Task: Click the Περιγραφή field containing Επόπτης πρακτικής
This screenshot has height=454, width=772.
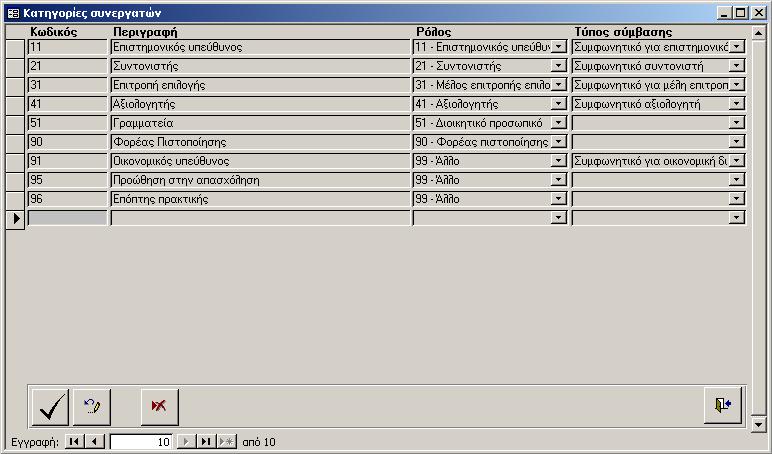Action: point(260,199)
